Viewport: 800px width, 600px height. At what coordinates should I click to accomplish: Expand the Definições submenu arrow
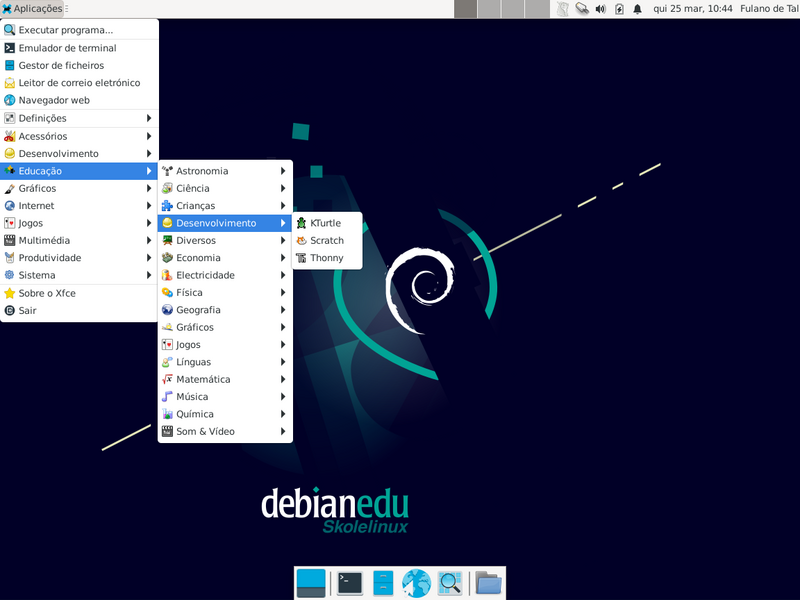pos(149,118)
